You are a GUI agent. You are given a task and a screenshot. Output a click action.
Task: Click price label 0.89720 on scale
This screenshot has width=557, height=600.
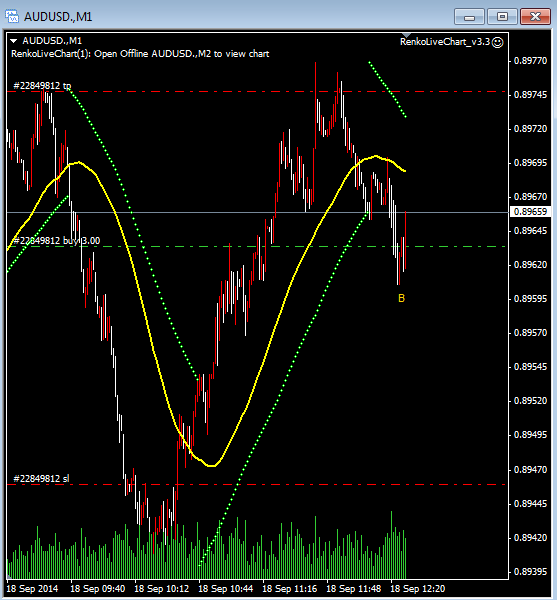click(x=530, y=129)
